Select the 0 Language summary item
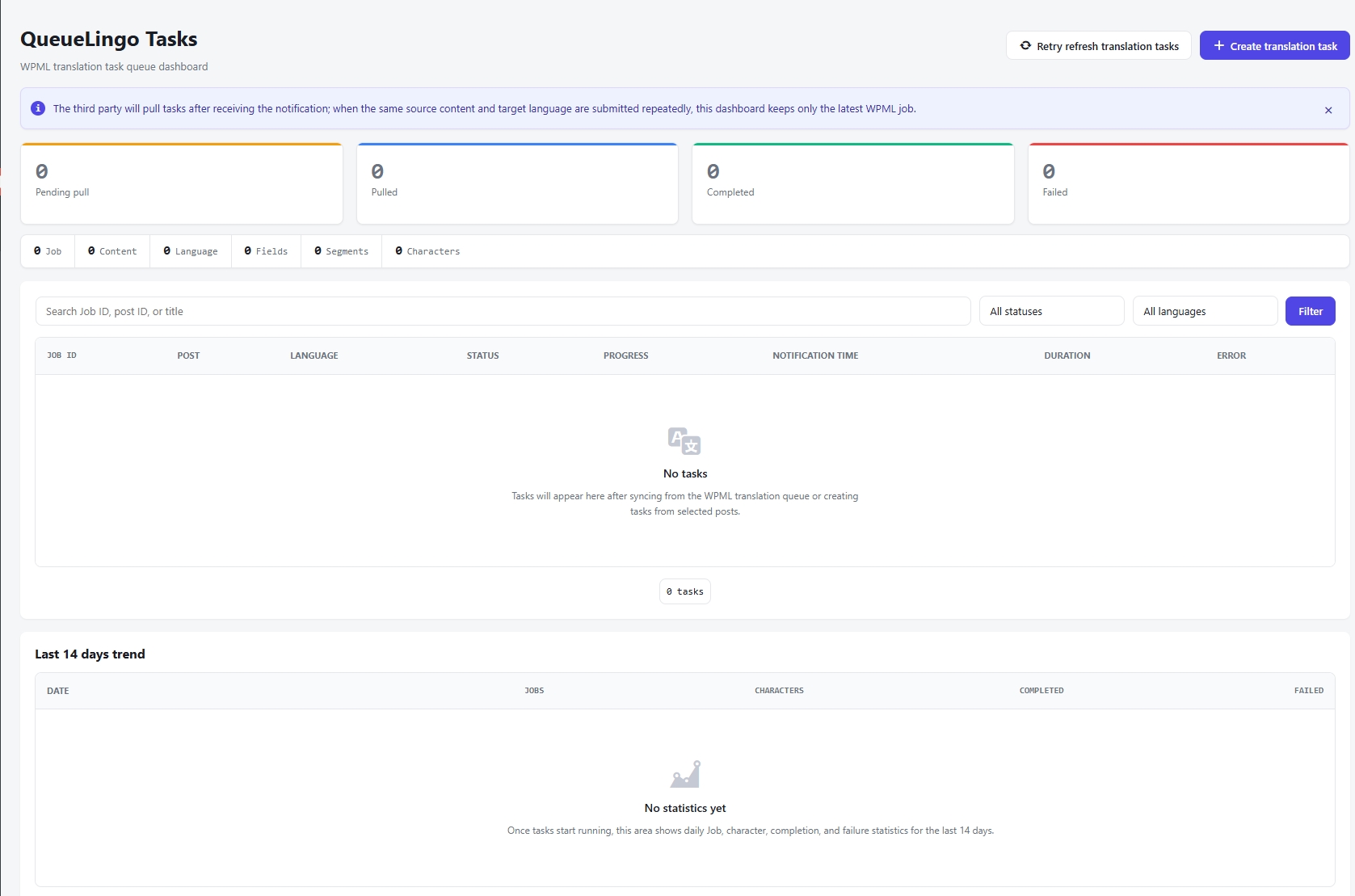1355x896 pixels. pos(191,251)
